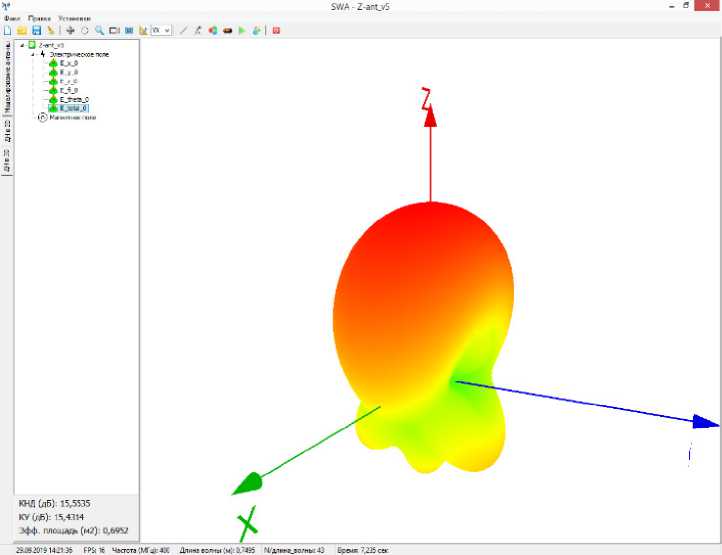Select E_theta_0 in the field tree
722x555 pixels.
pyautogui.click(x=74, y=99)
